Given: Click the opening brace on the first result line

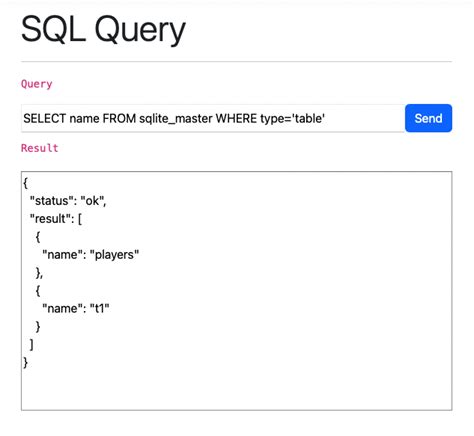Looking at the screenshot, I should click(26, 183).
